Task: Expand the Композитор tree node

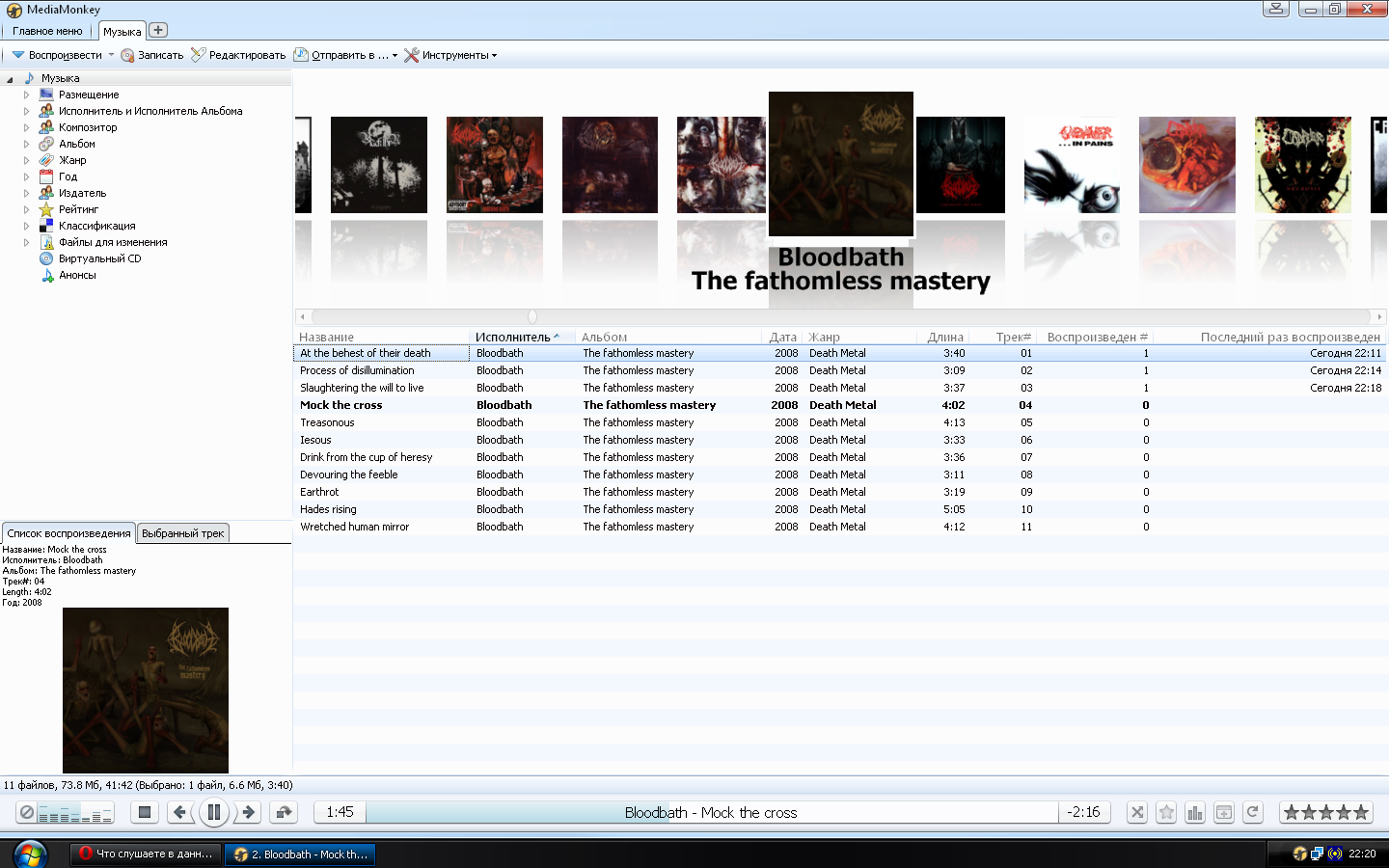Action: pyautogui.click(x=26, y=127)
